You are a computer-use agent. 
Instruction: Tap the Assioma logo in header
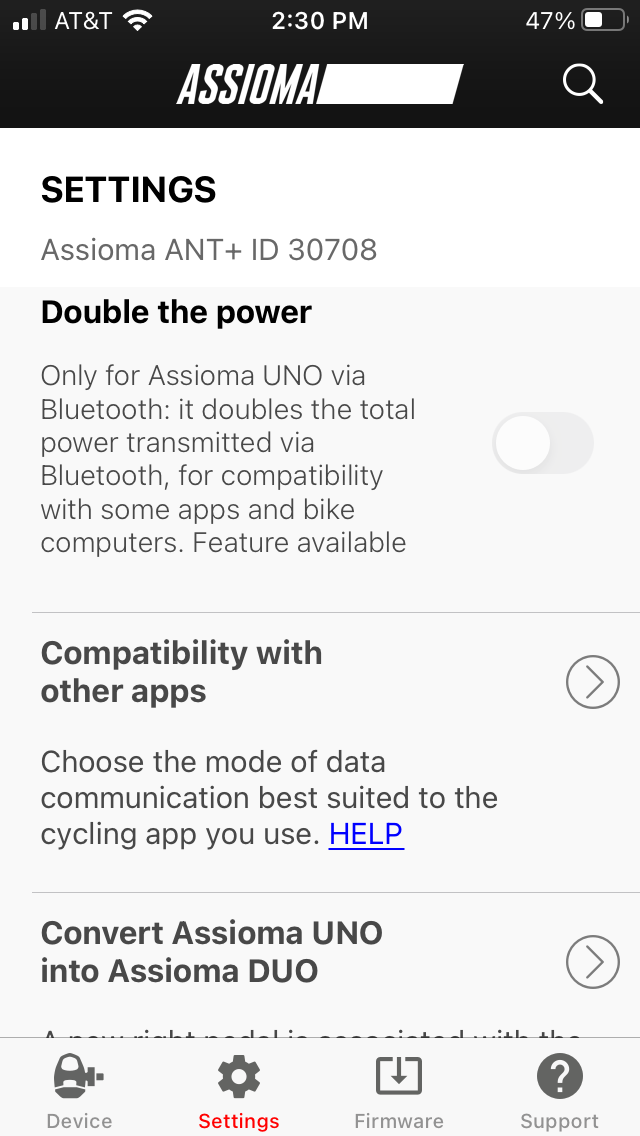click(x=320, y=85)
